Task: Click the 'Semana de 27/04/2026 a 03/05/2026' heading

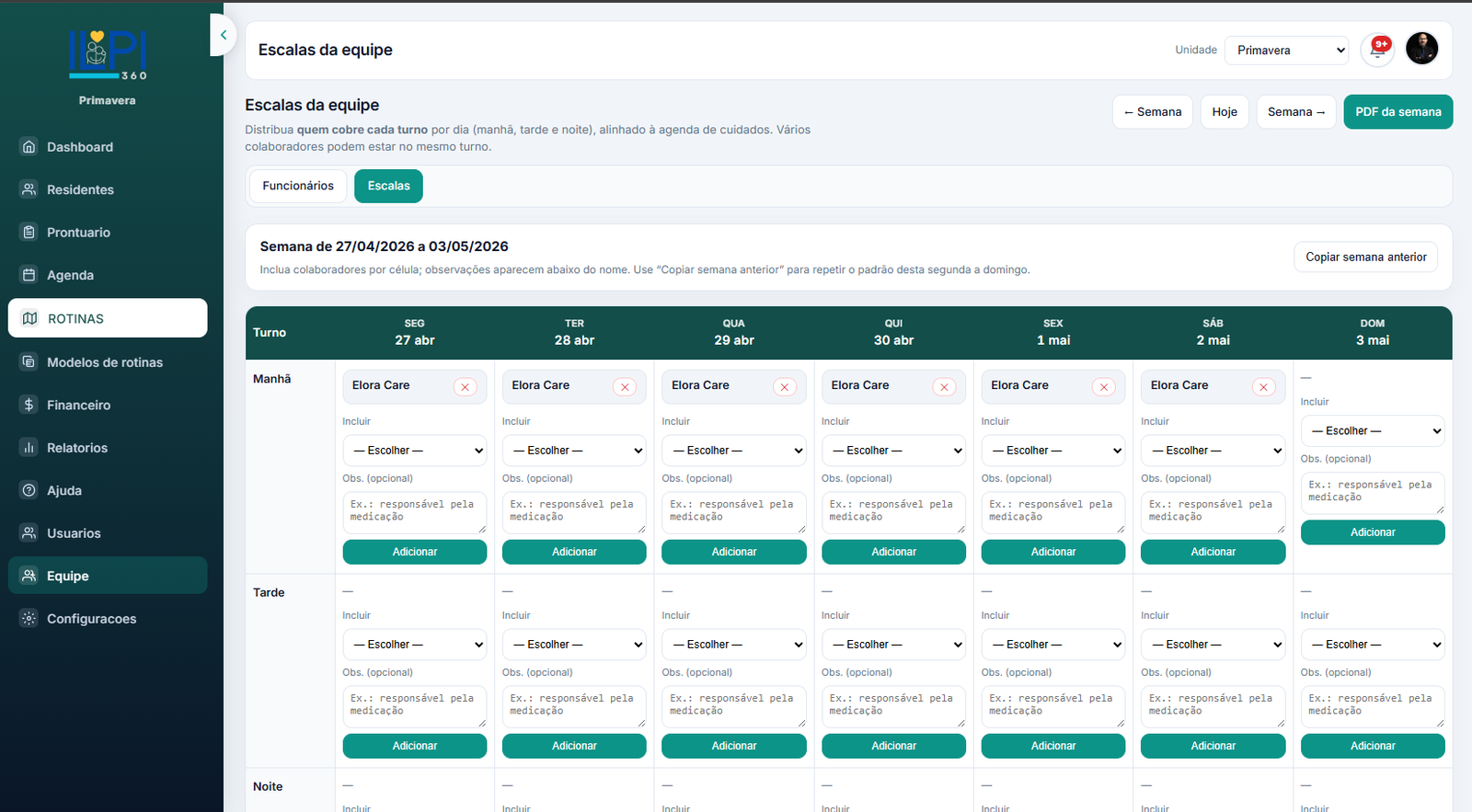Action: pos(384,246)
